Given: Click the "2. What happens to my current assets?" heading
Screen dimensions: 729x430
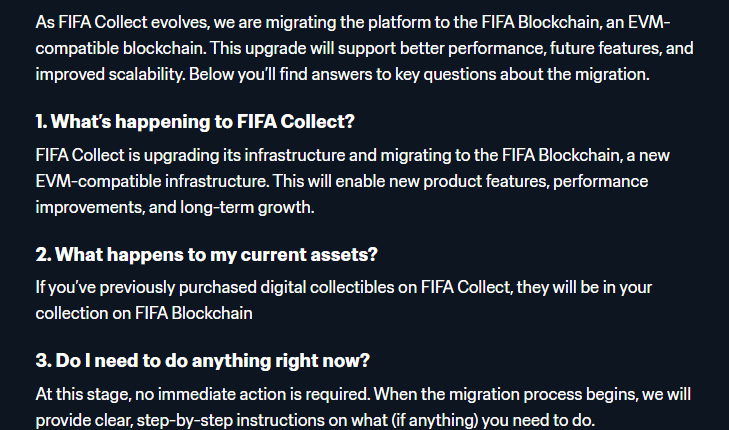Looking at the screenshot, I should click(206, 253).
